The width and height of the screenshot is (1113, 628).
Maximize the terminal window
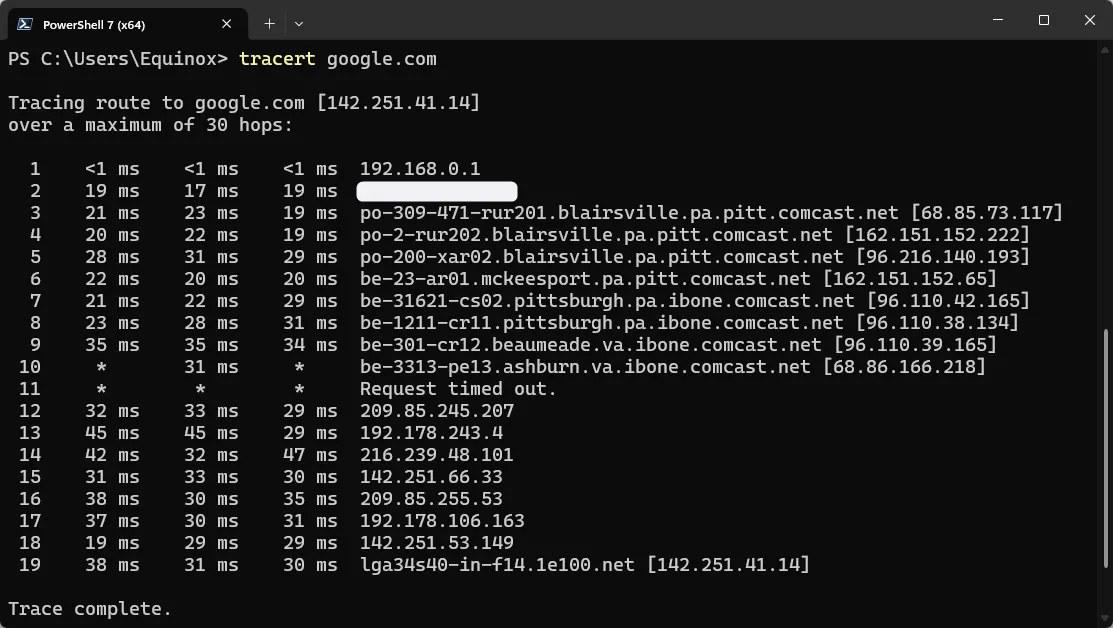point(1043,20)
